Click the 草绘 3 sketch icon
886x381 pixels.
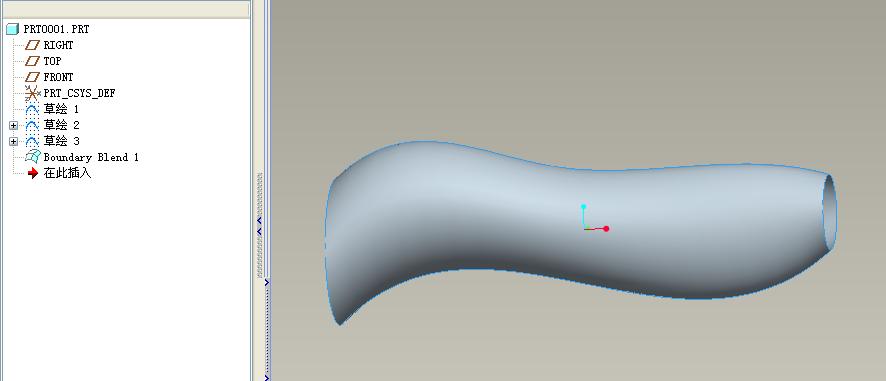33,141
